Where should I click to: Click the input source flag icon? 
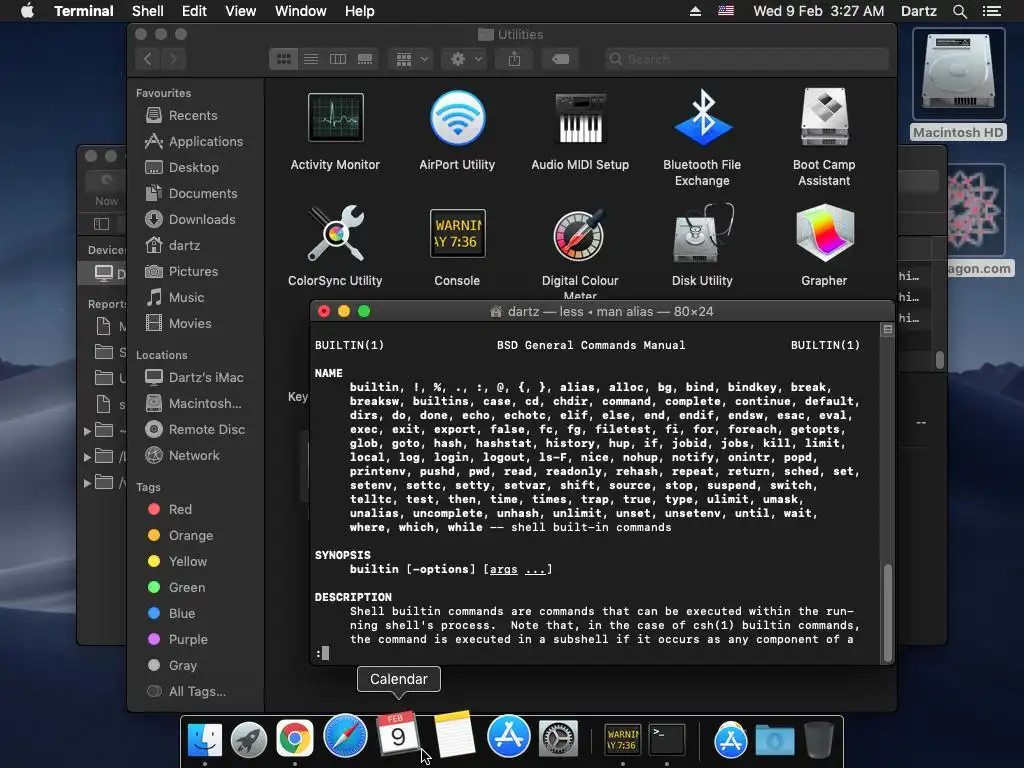[x=726, y=11]
